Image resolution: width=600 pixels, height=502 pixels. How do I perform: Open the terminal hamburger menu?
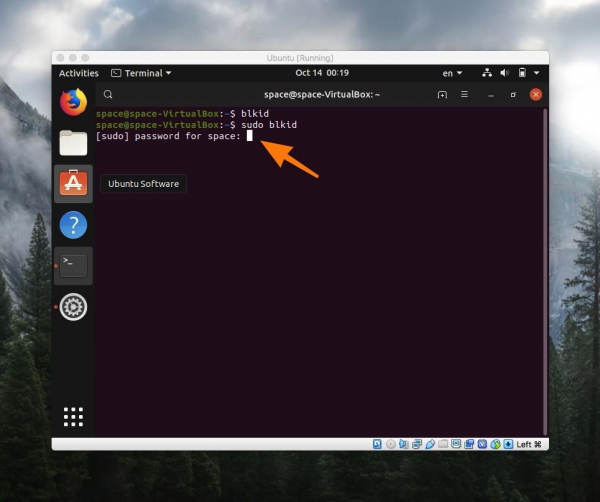(x=464, y=94)
